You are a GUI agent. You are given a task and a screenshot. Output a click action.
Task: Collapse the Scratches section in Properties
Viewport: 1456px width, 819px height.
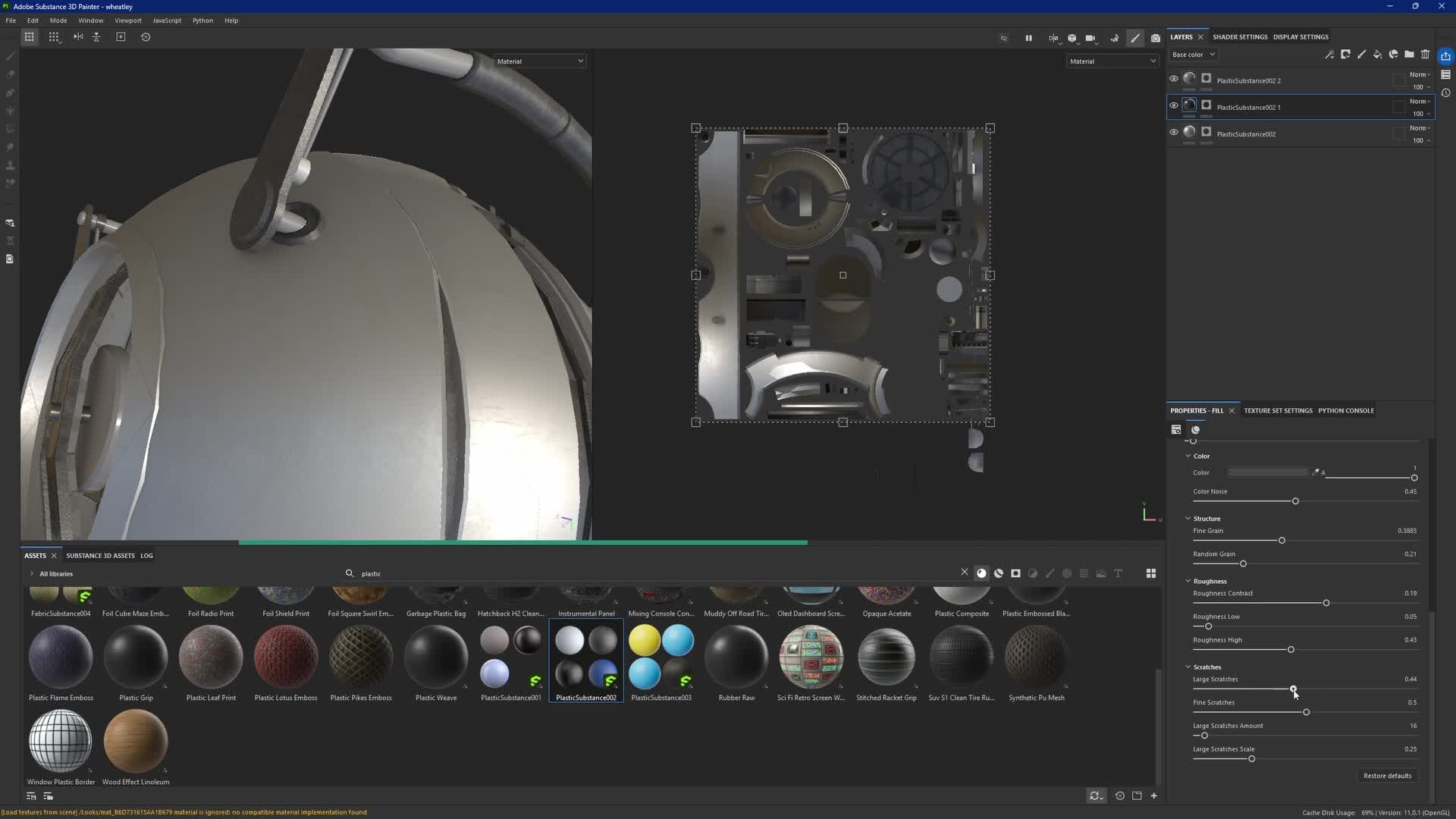[x=1188, y=667]
